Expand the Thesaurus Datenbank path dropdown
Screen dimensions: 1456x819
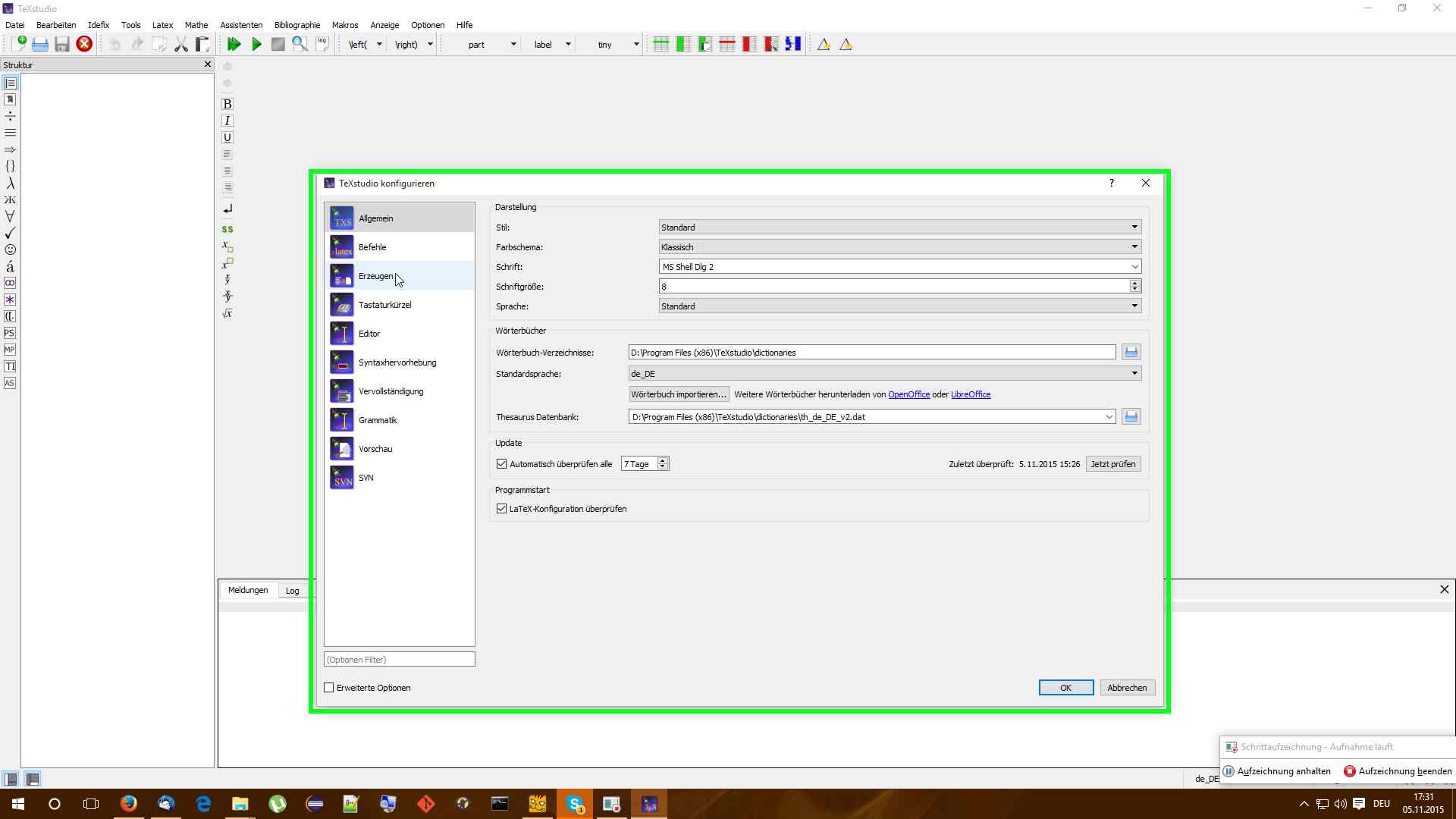point(1109,417)
